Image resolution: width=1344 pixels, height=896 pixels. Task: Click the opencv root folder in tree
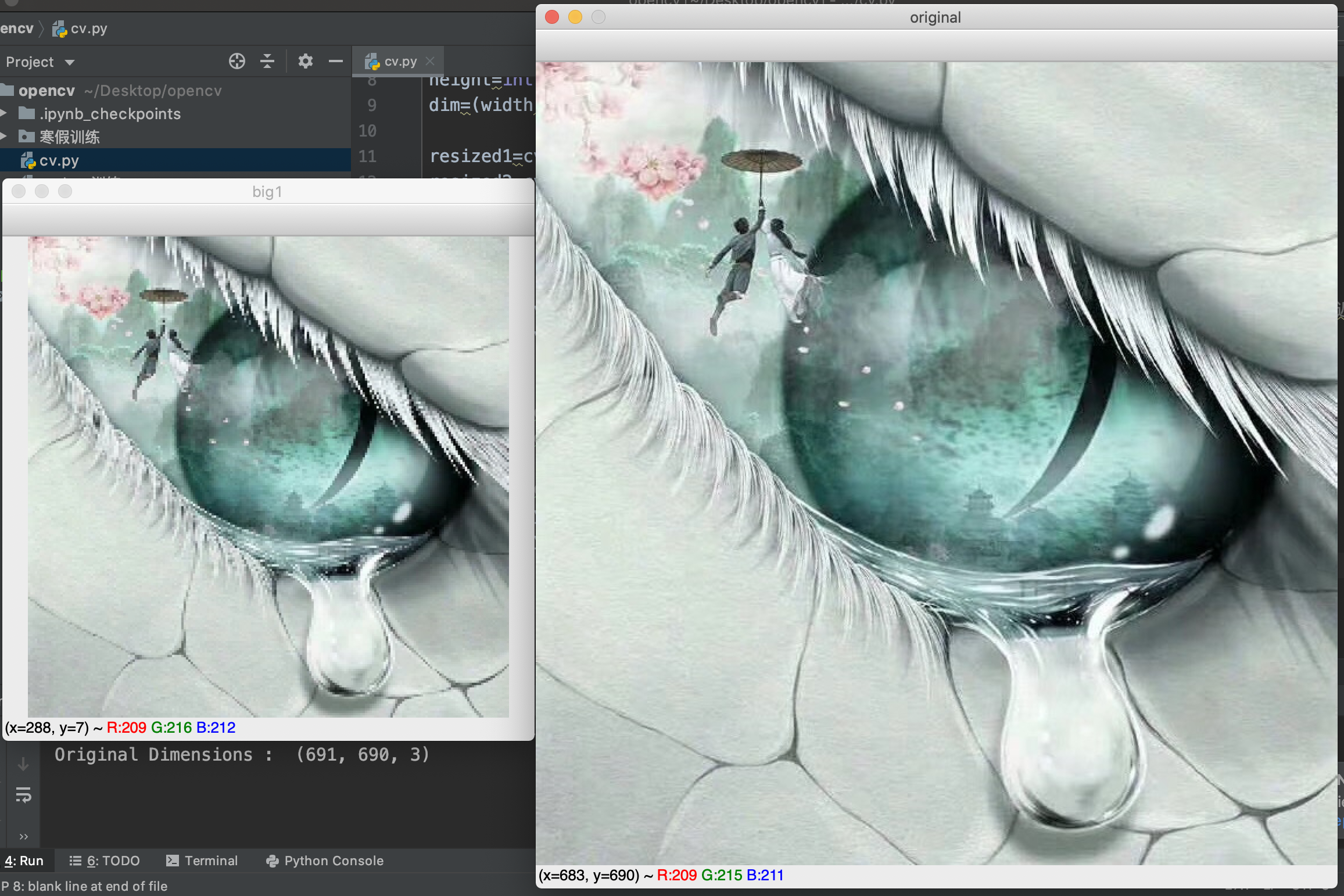click(x=46, y=91)
